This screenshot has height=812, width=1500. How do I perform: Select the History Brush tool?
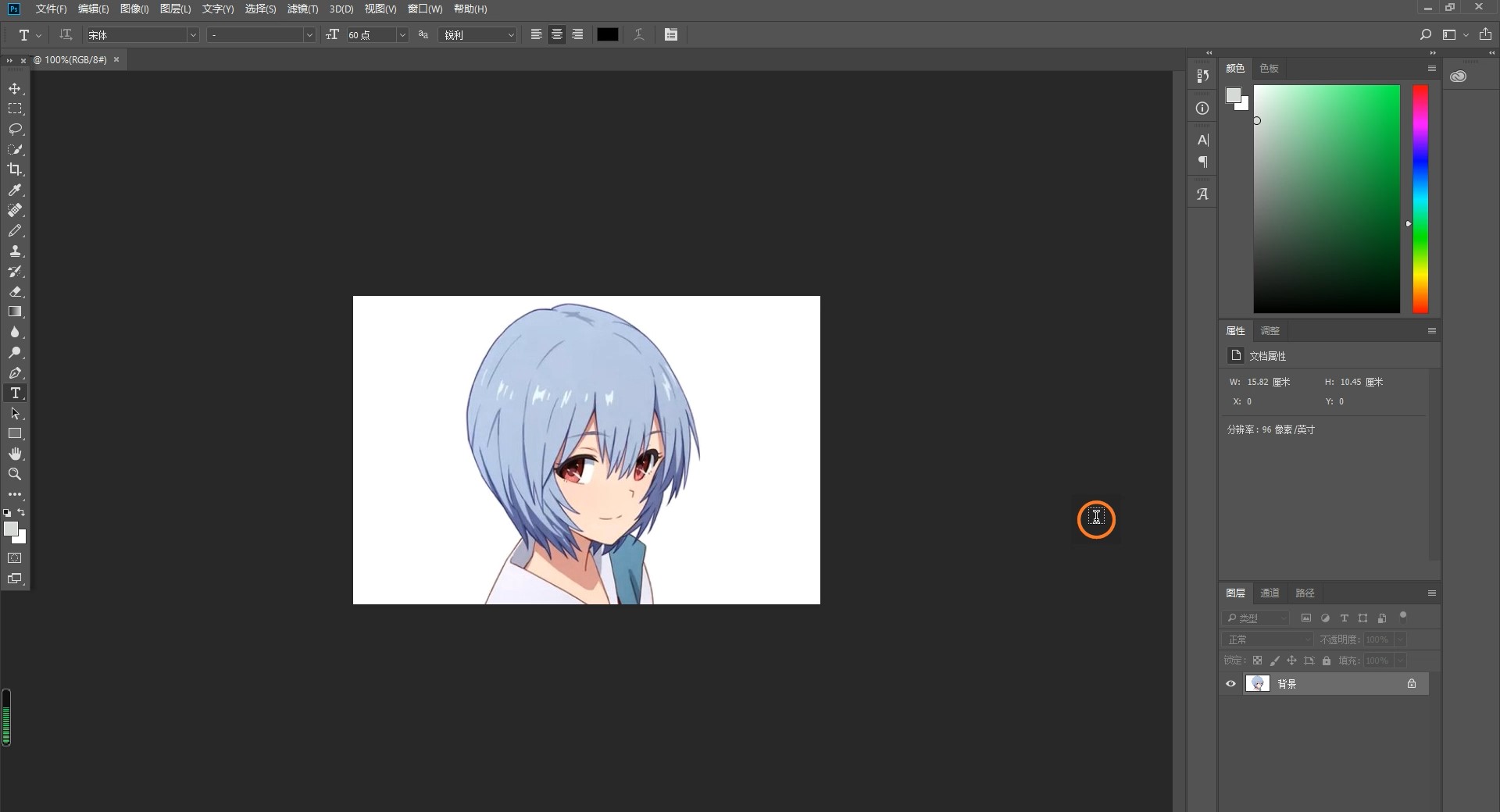tap(15, 271)
